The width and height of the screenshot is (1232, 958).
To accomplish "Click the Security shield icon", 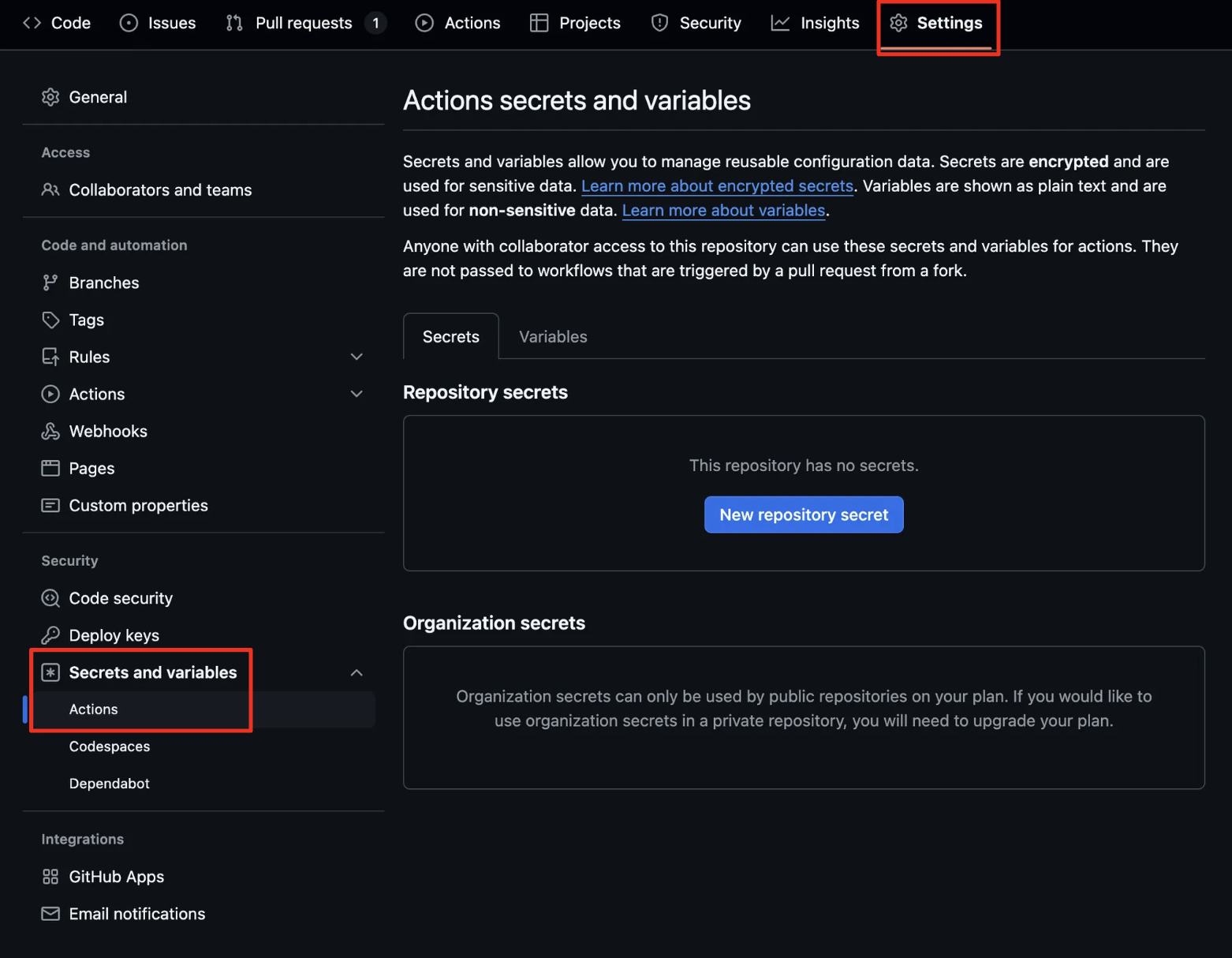I will (659, 23).
